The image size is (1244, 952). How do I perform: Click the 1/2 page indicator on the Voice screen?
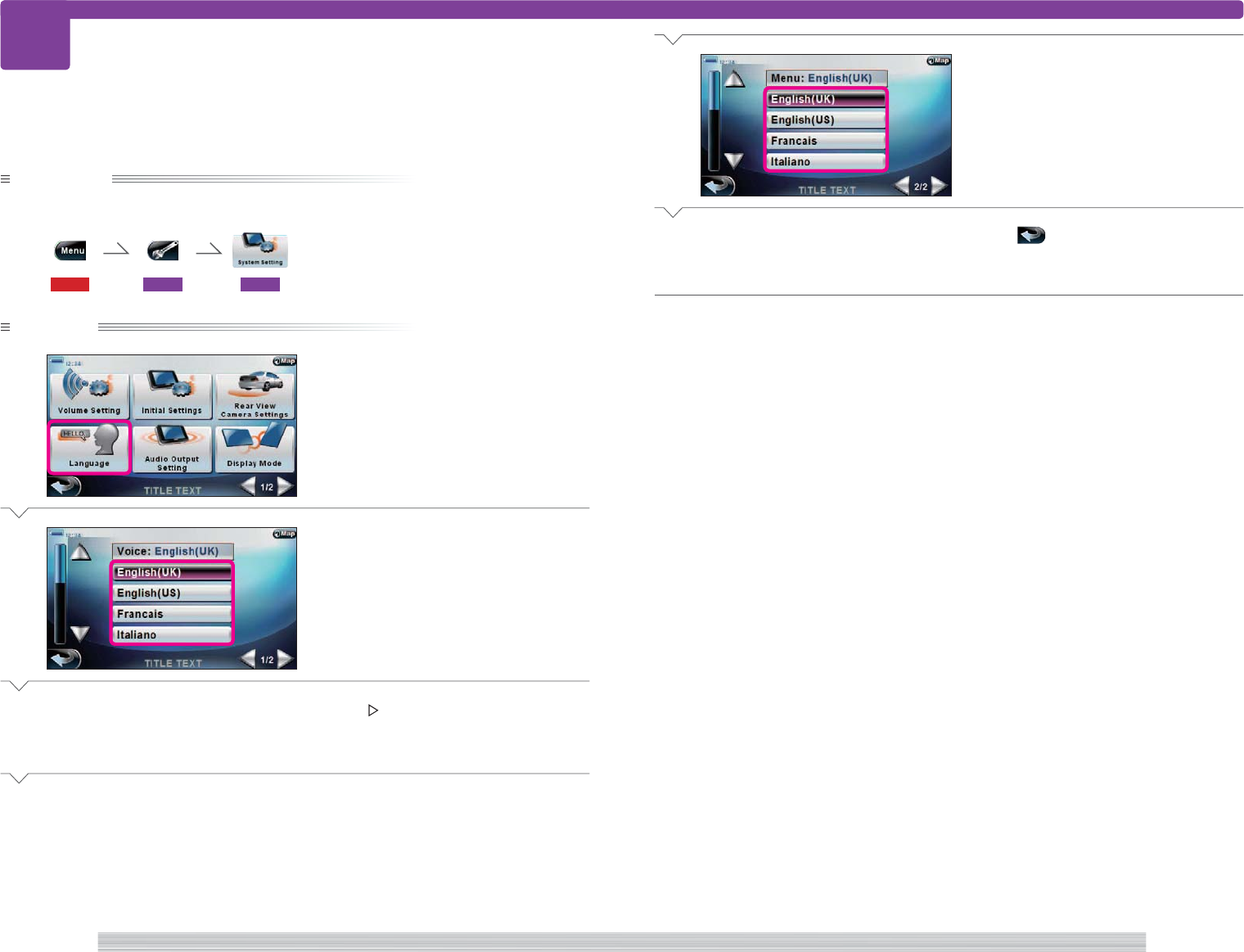267,661
